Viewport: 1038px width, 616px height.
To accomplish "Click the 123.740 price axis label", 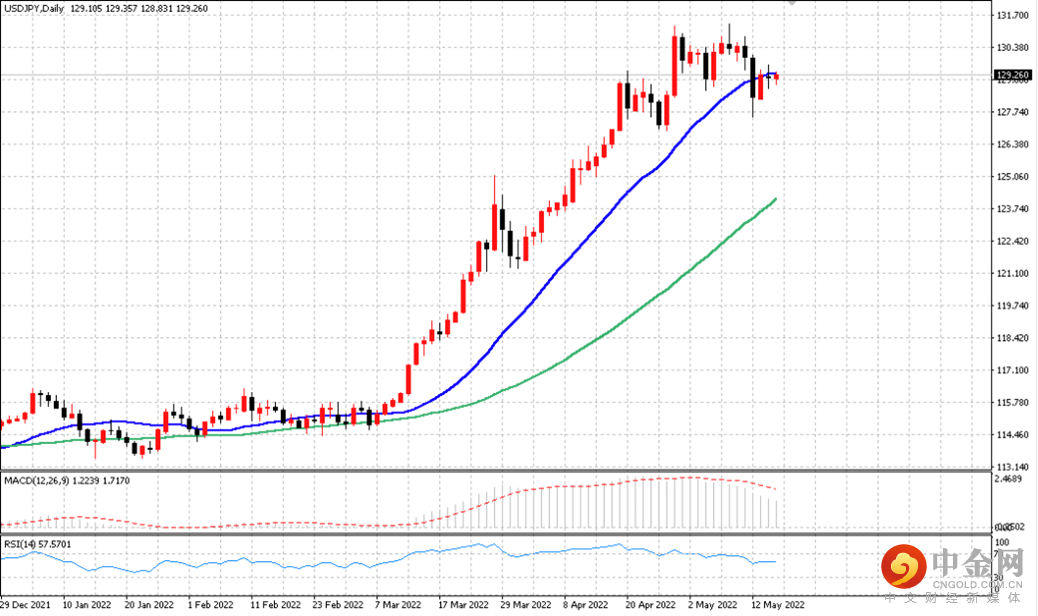I will coord(1013,208).
